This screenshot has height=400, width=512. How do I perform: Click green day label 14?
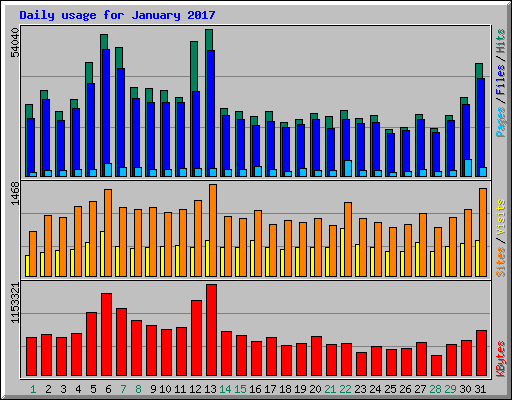click(x=225, y=389)
